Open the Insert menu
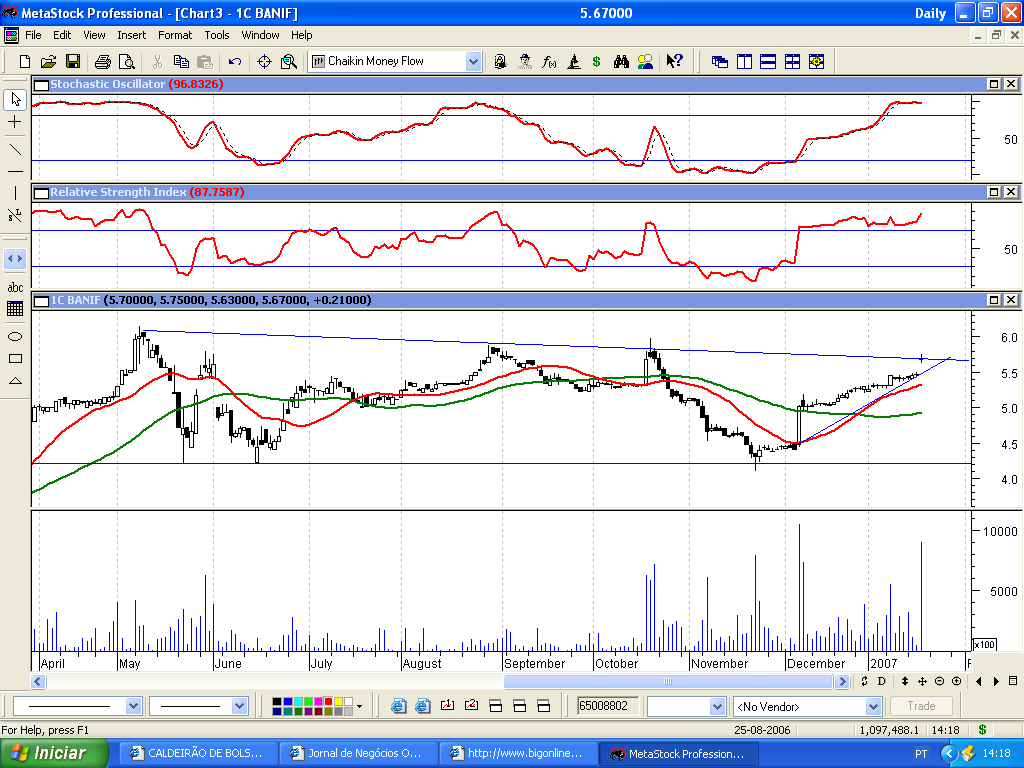Image resolution: width=1024 pixels, height=768 pixels. [131, 35]
